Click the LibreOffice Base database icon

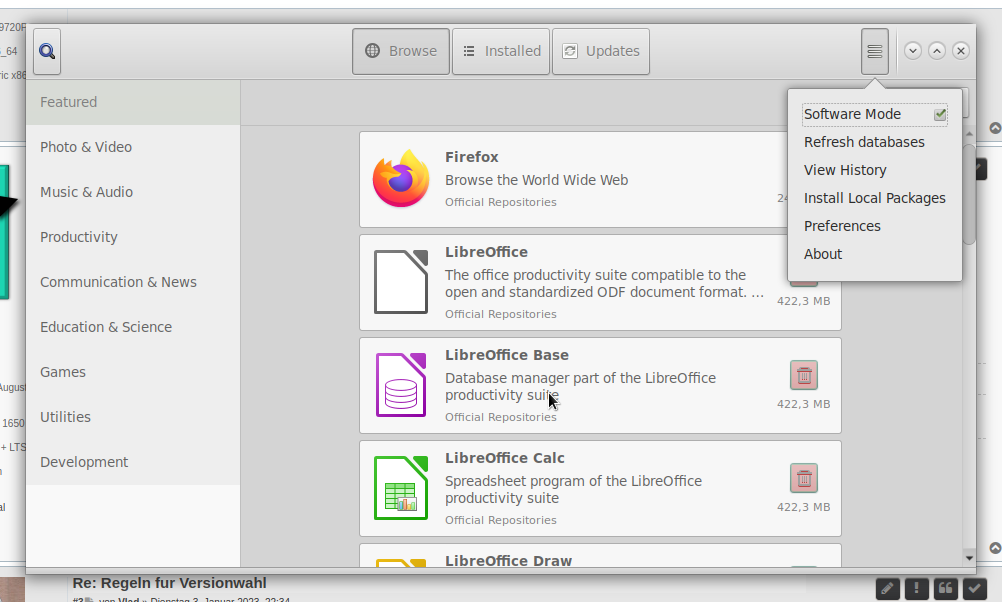(x=401, y=385)
